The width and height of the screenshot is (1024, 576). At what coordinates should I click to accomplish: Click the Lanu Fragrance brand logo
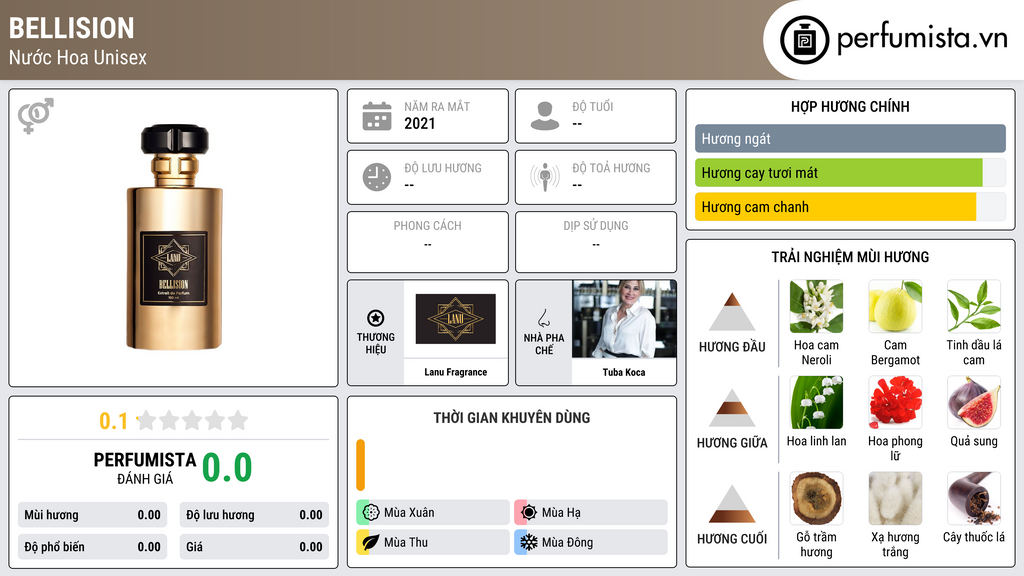pos(455,319)
